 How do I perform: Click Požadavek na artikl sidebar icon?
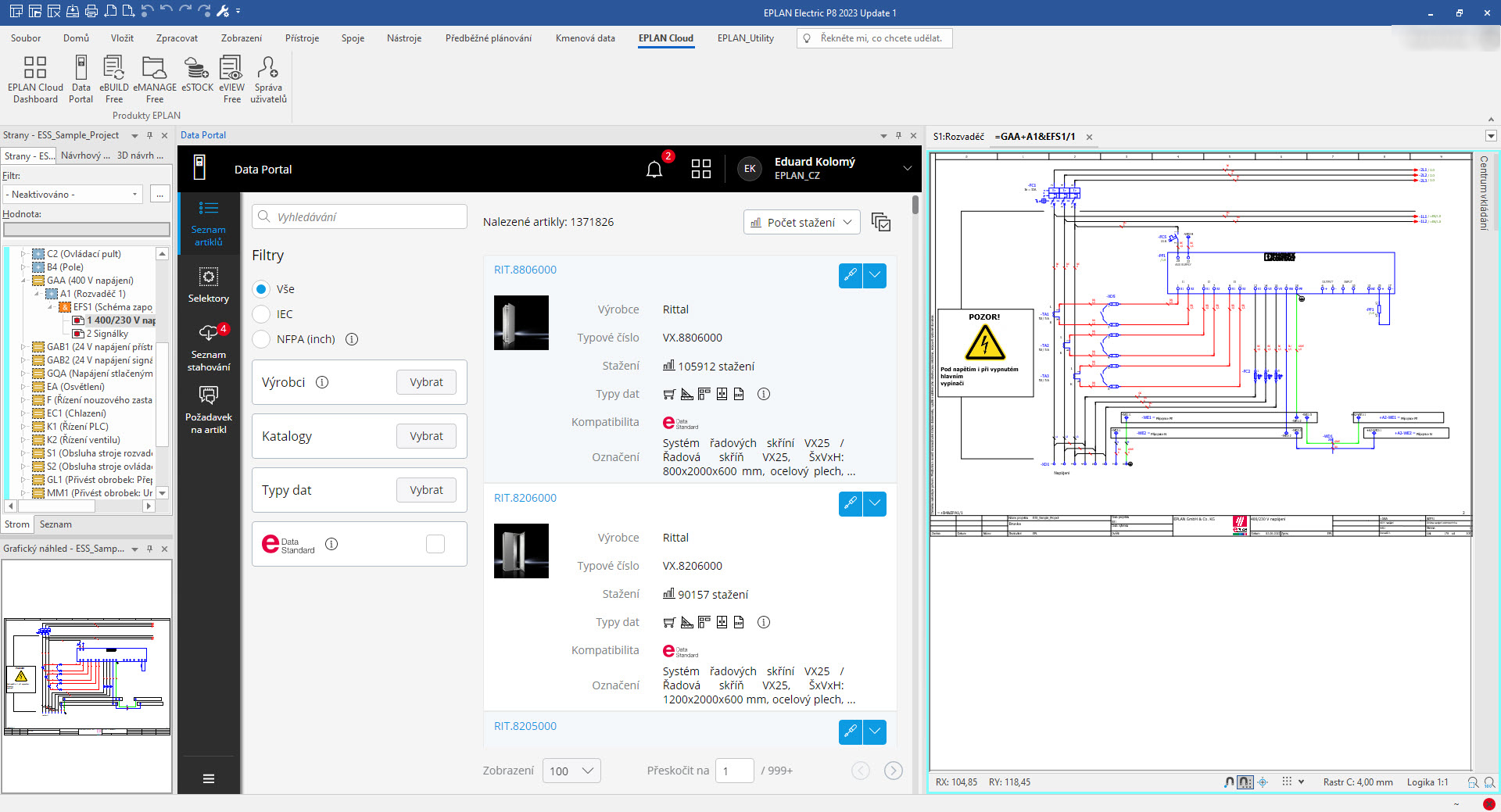point(209,410)
